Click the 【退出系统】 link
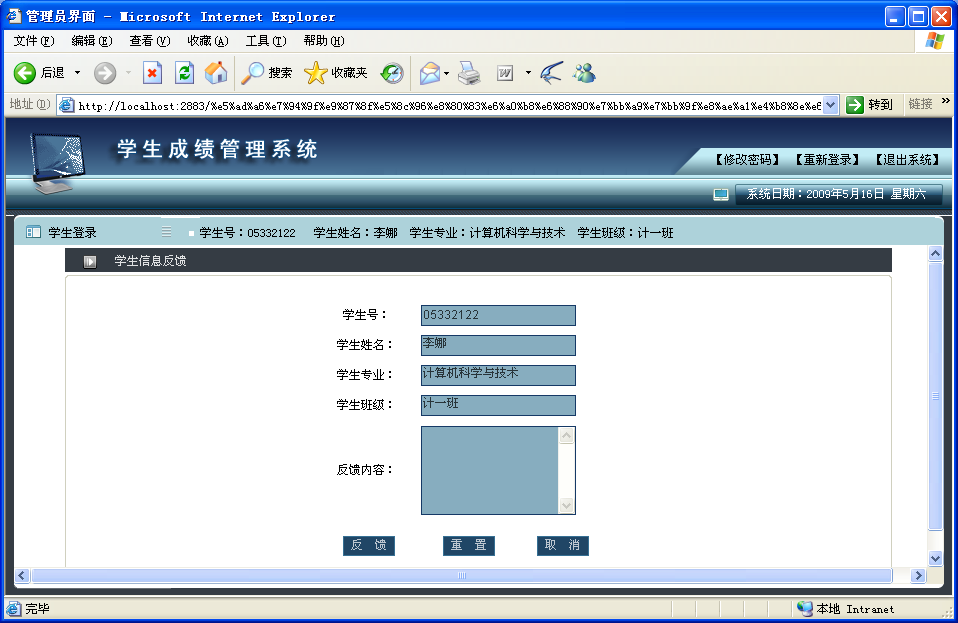958x623 pixels. point(907,160)
